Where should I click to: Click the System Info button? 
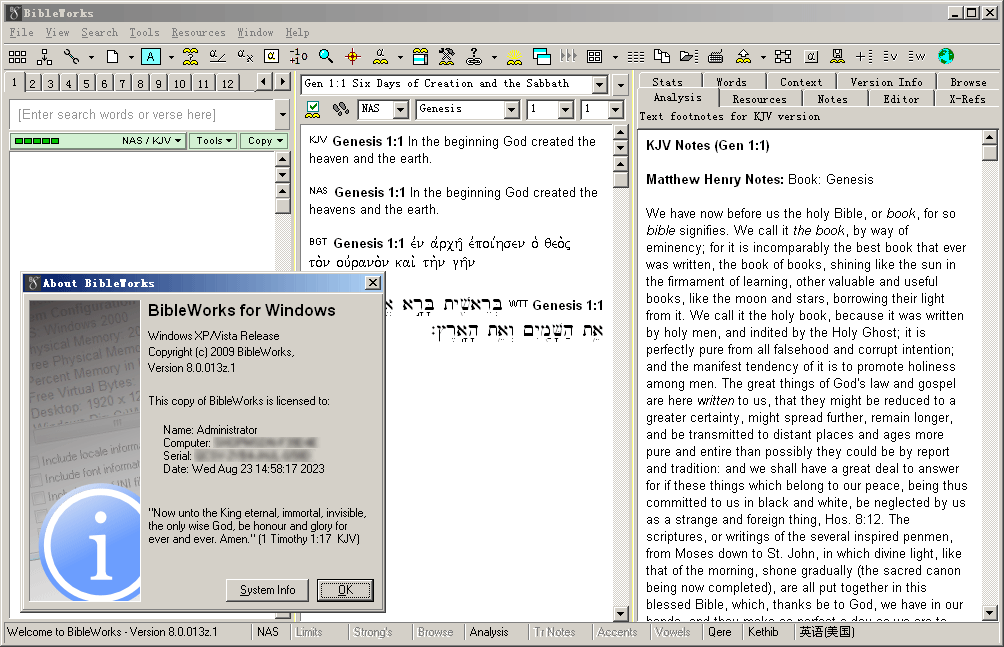[x=268, y=590]
